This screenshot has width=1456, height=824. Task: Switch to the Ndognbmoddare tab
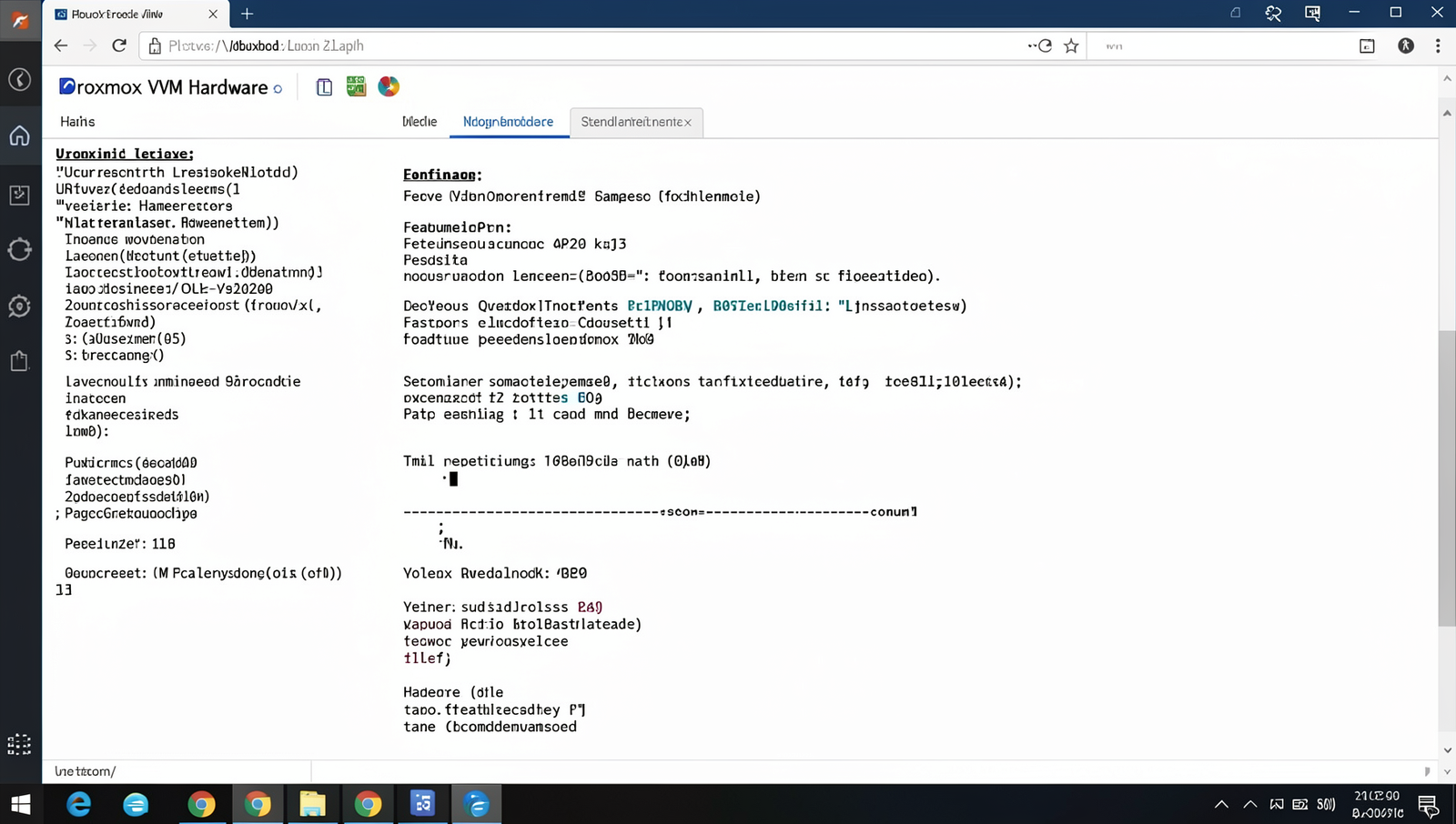508,122
